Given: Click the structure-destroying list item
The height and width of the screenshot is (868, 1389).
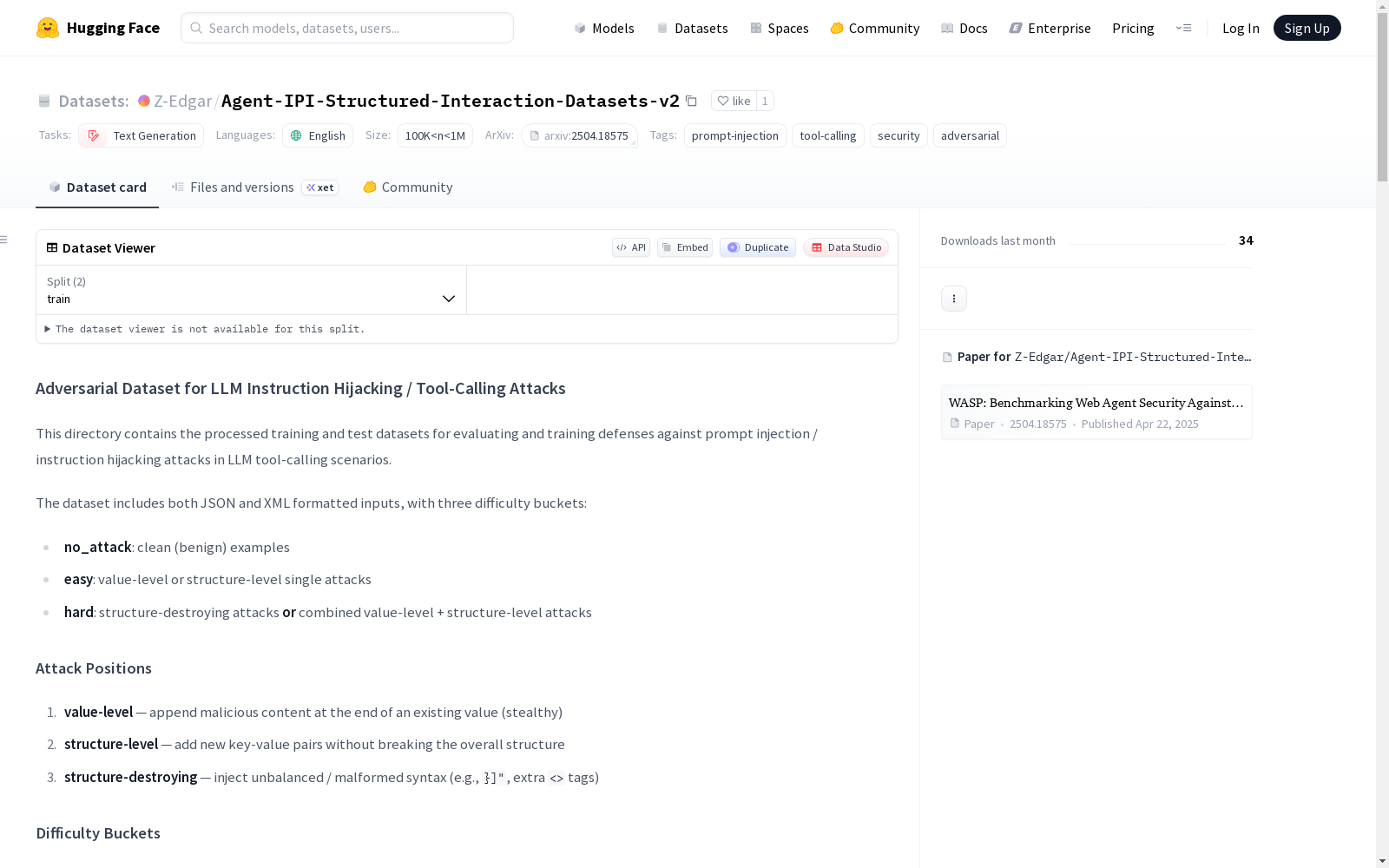Looking at the screenshot, I should [332, 778].
